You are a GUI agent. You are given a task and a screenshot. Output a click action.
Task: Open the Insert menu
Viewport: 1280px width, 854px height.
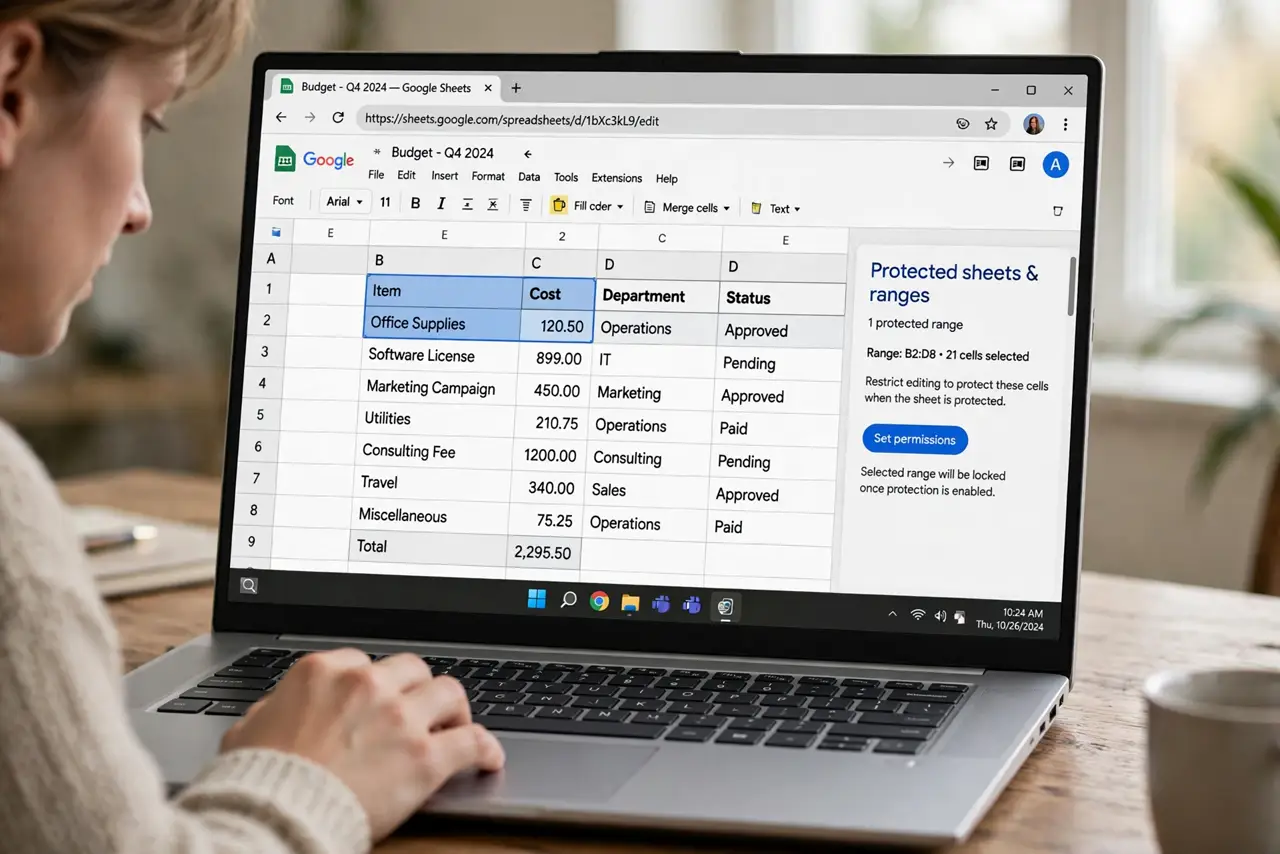tap(445, 176)
